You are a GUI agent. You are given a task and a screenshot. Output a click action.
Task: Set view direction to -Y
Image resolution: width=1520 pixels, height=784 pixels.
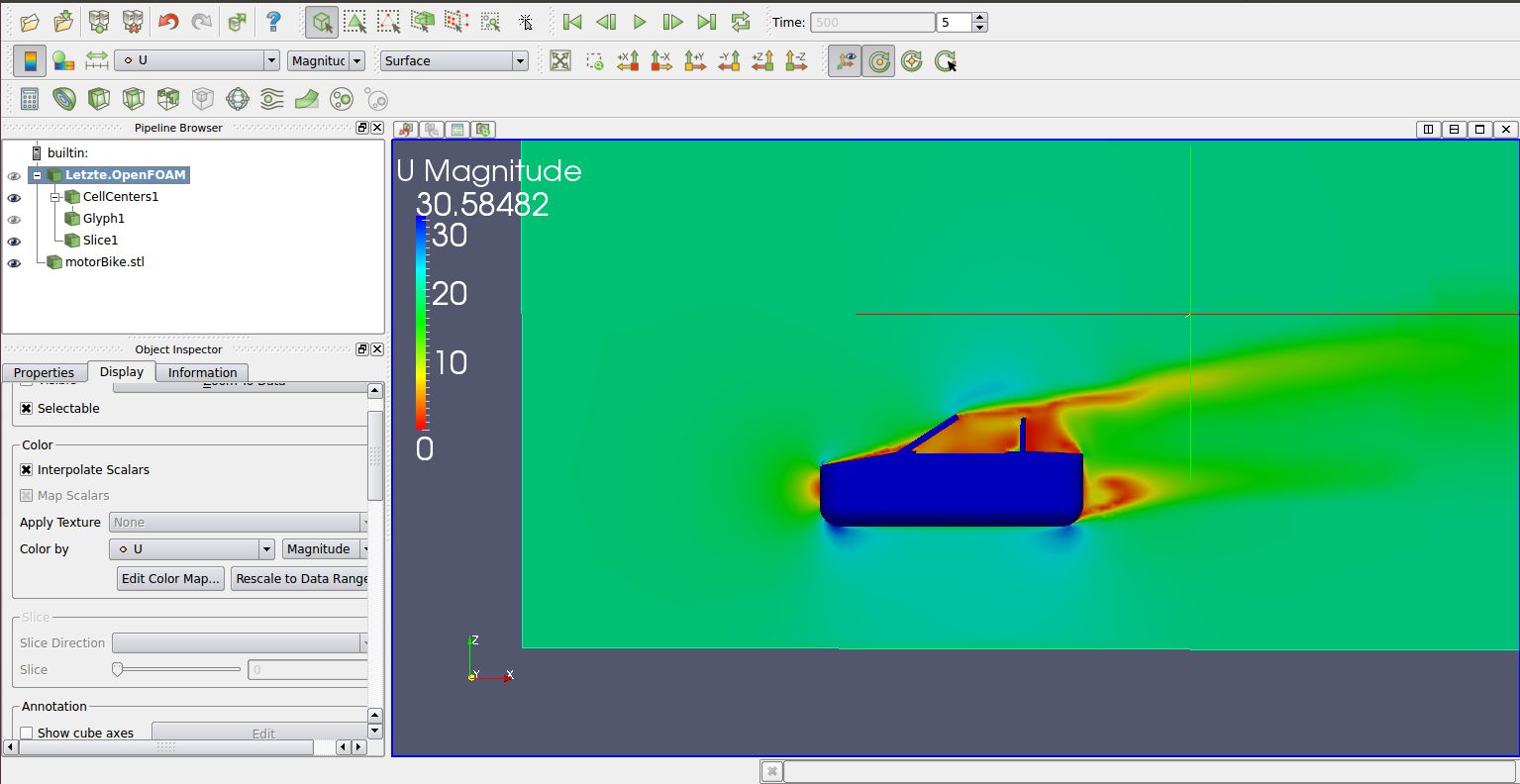(x=729, y=61)
